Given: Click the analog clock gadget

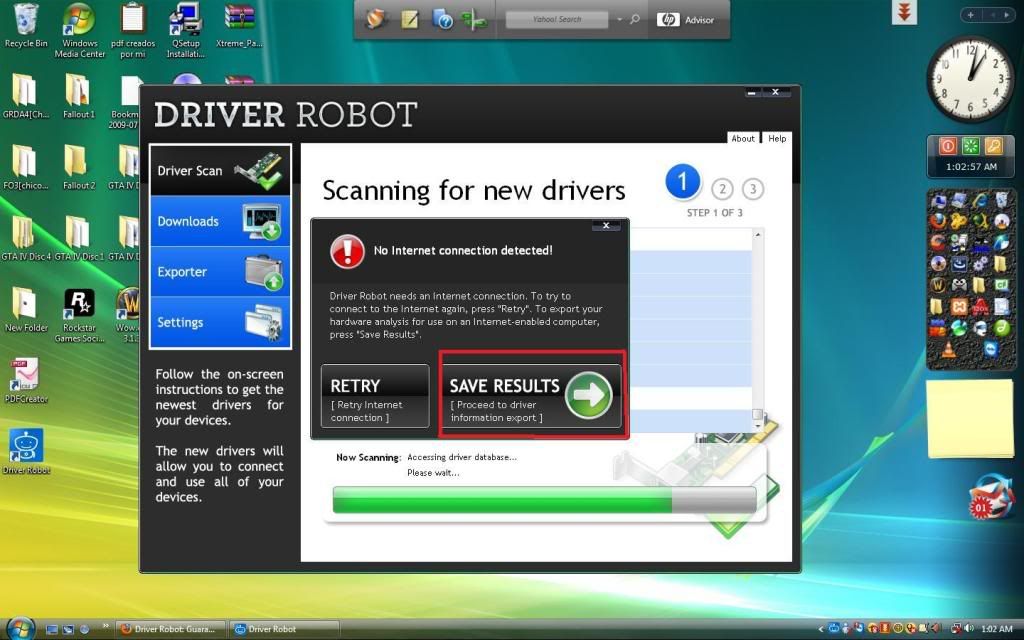Looking at the screenshot, I should point(970,79).
